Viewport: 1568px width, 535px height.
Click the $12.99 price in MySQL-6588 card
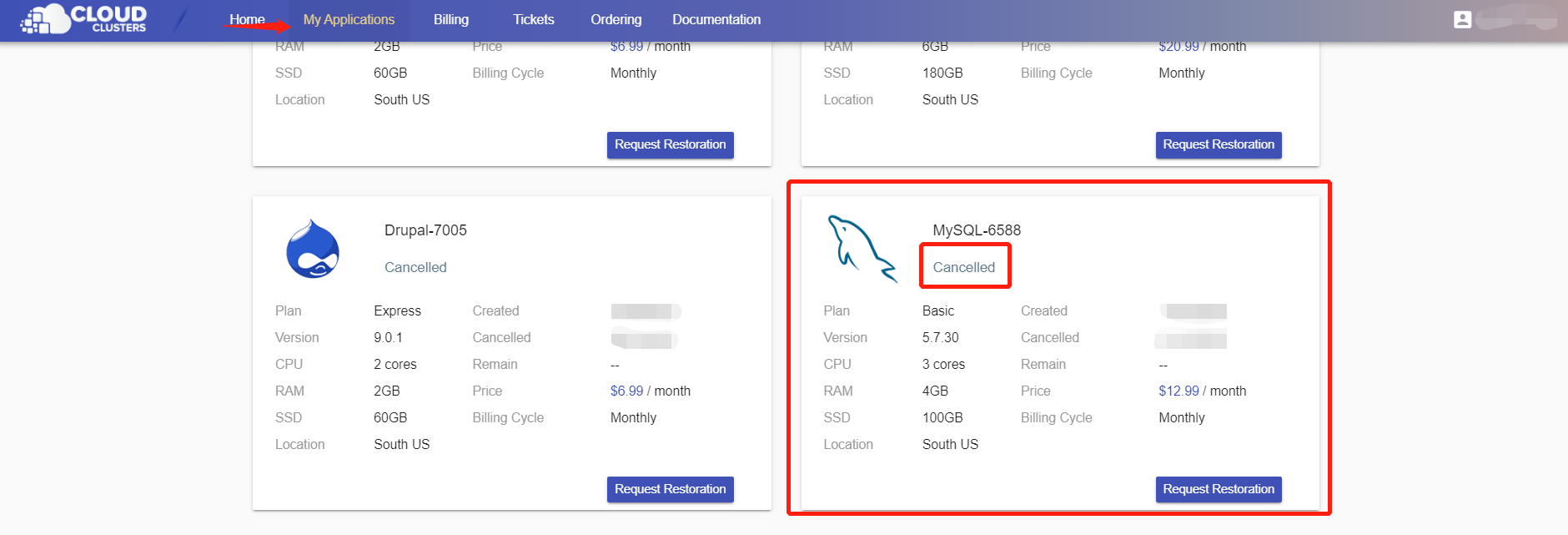click(1179, 391)
